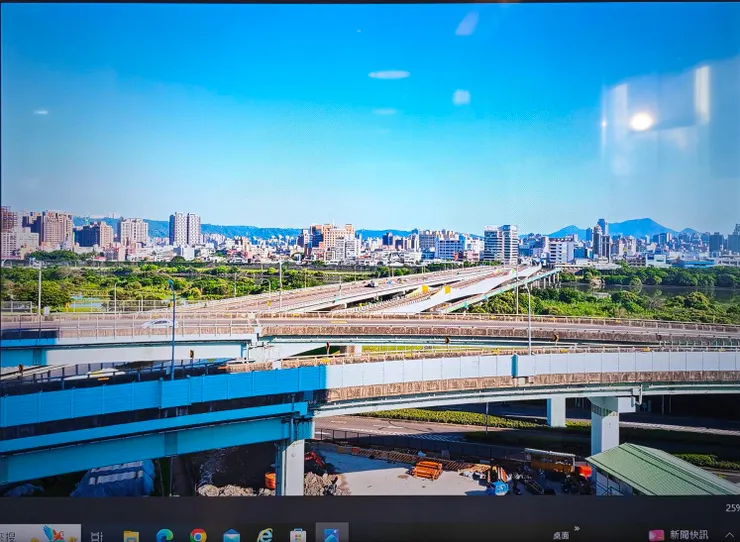Open Microsoft Store from the taskbar
The height and width of the screenshot is (542, 740).
pos(298,536)
